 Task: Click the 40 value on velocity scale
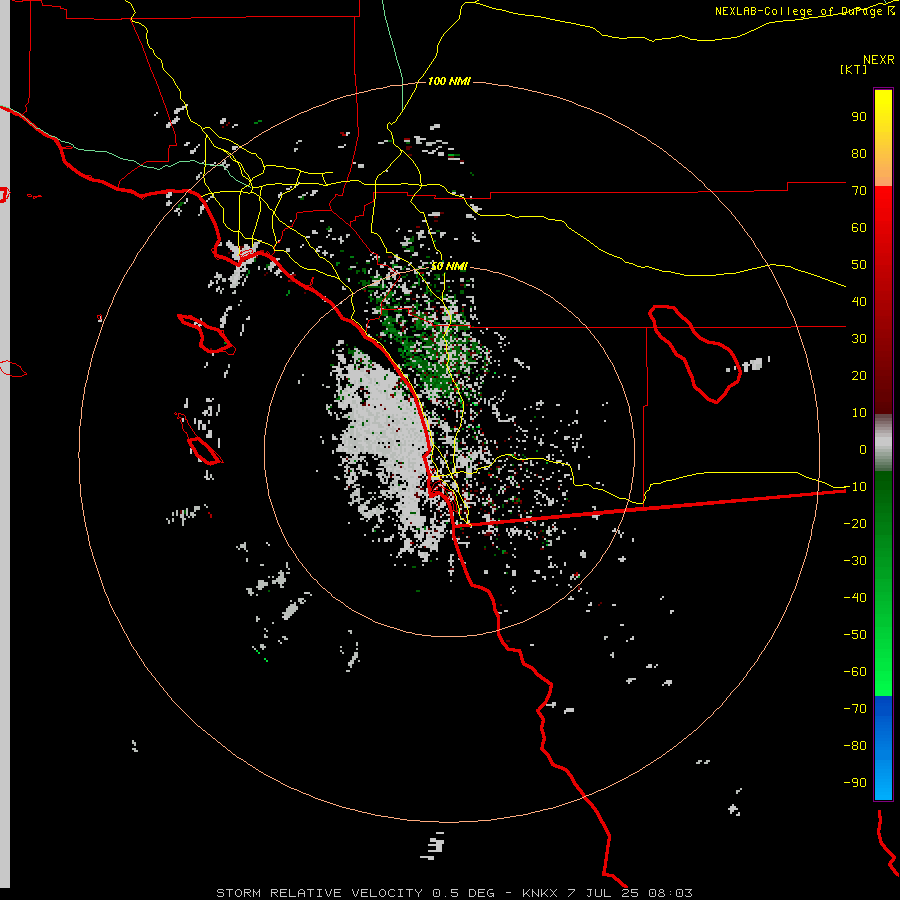coord(859,302)
